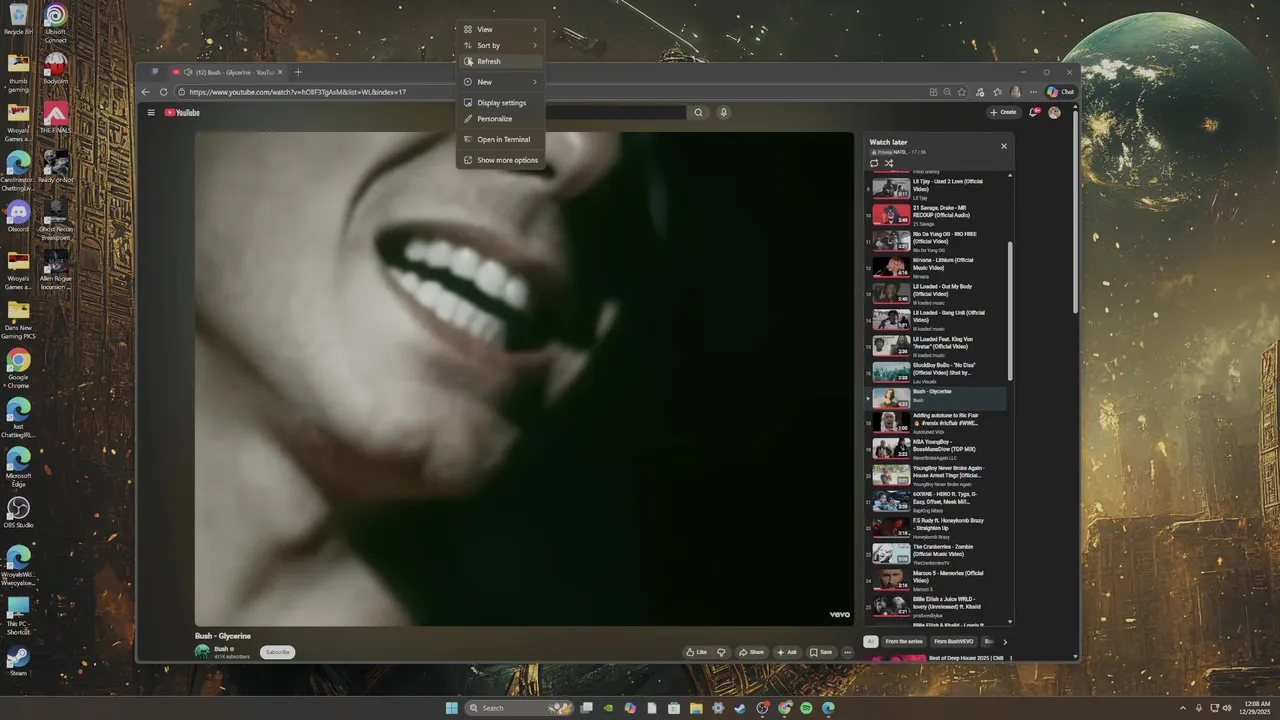Go back in the Edge browser
1280x720 pixels.
click(x=146, y=92)
